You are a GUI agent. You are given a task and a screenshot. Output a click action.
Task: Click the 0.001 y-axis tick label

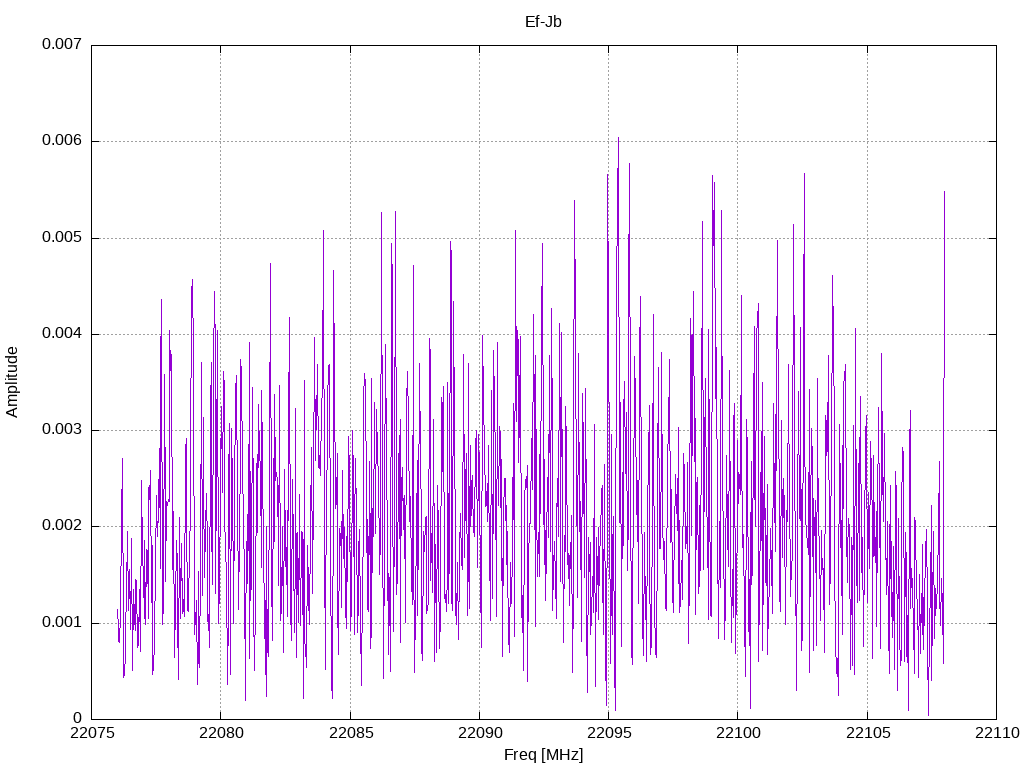click(62, 622)
